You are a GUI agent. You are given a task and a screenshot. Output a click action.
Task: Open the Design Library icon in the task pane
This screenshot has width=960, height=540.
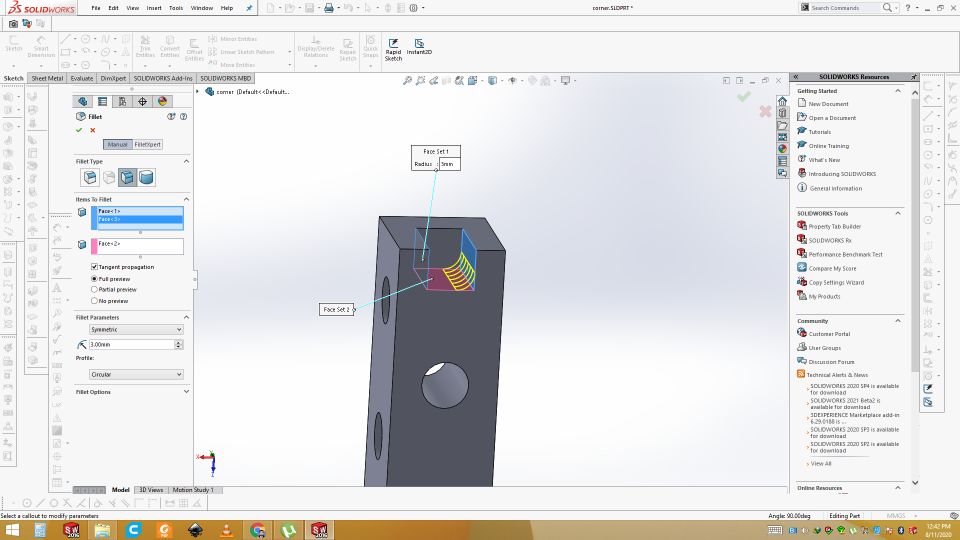[x=782, y=113]
